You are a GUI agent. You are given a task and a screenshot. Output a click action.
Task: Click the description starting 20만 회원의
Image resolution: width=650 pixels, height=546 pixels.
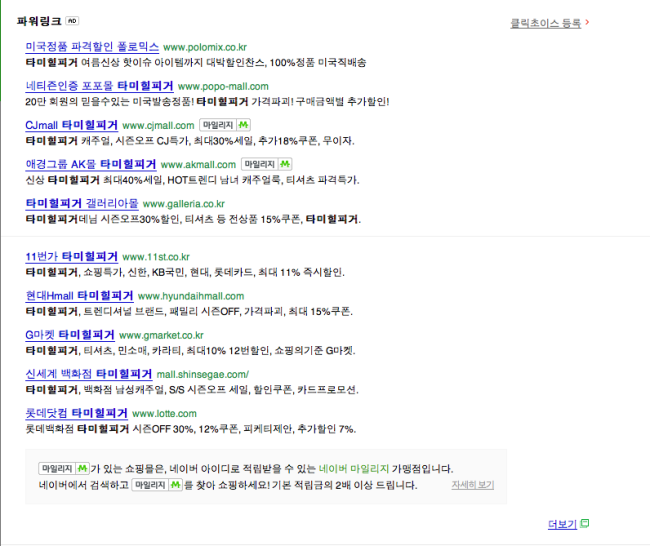coord(207,102)
